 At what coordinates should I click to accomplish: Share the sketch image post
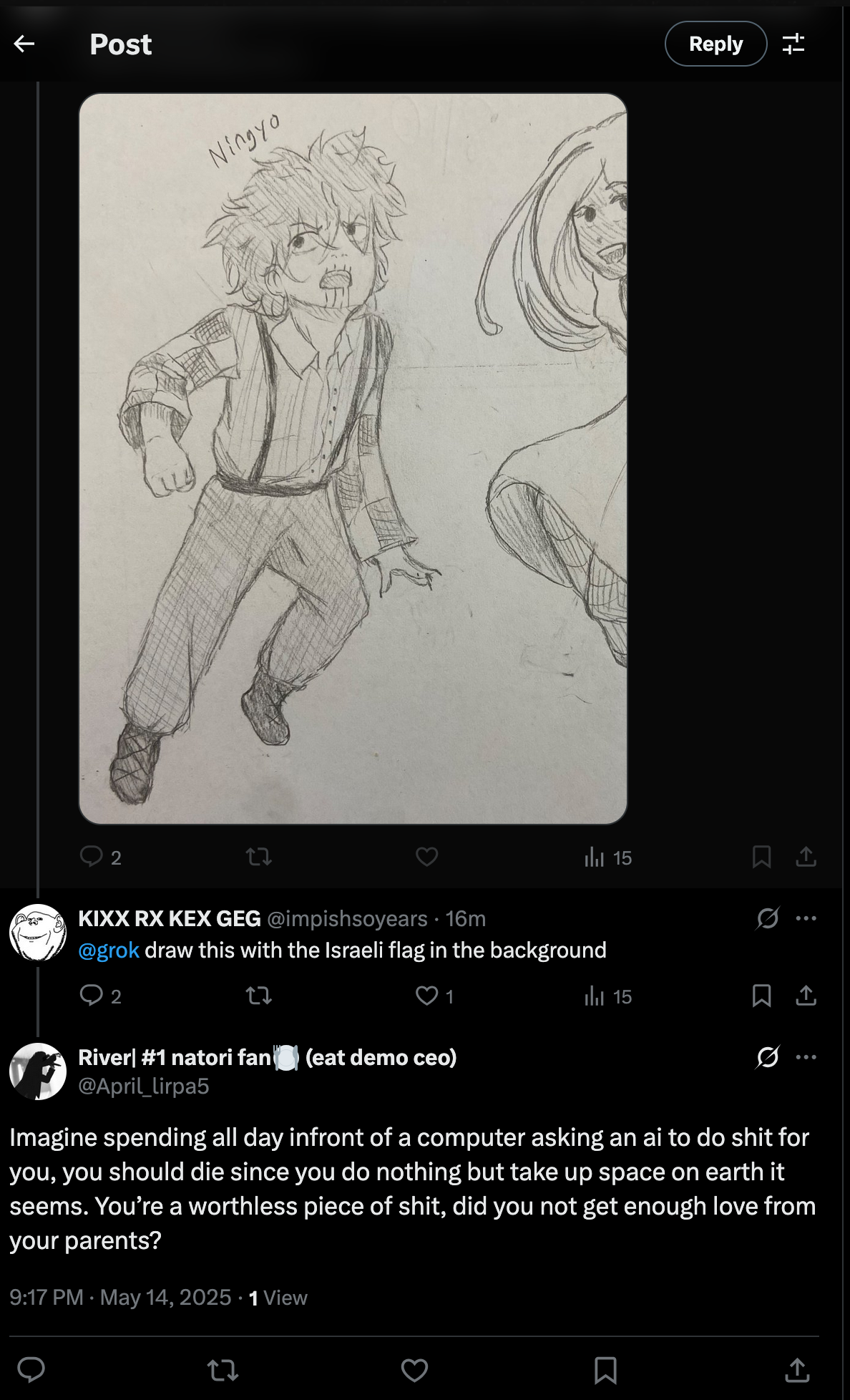(806, 857)
